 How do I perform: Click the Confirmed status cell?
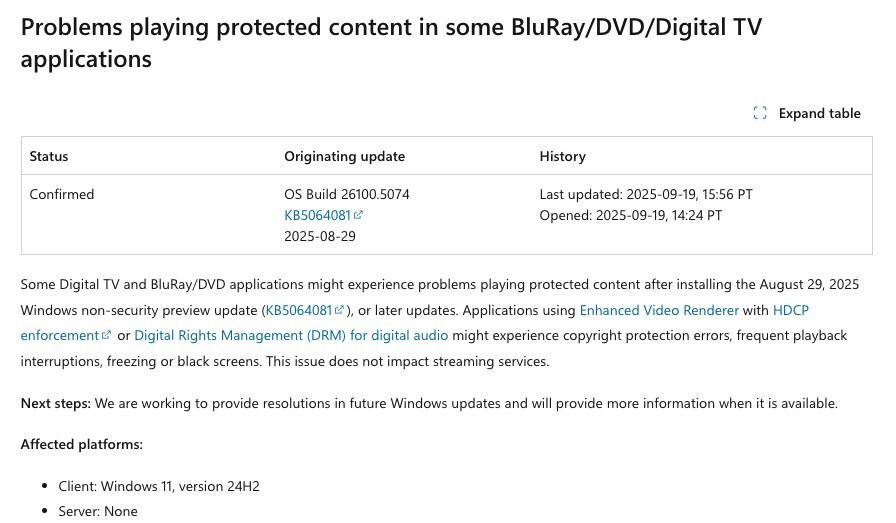click(62, 194)
